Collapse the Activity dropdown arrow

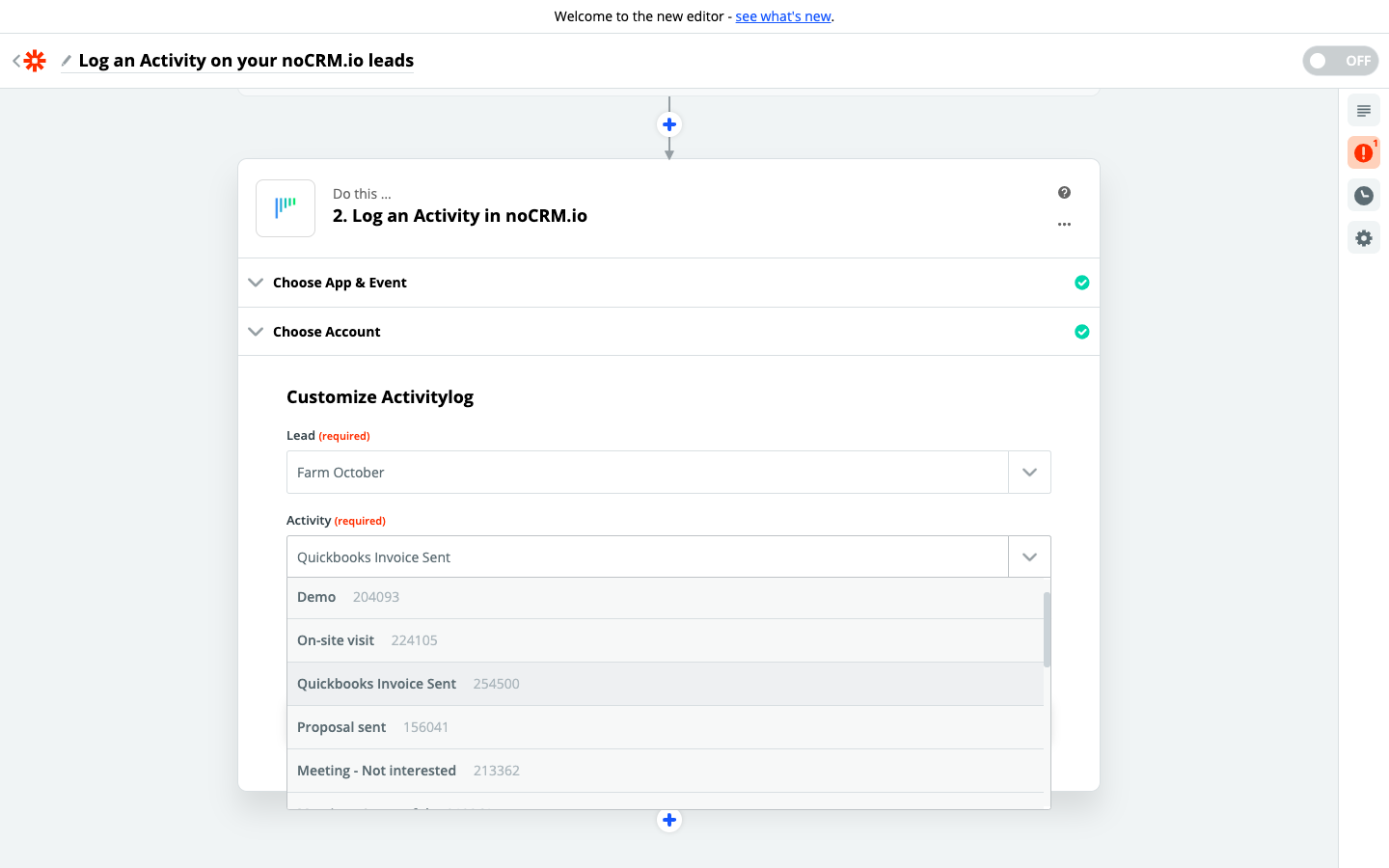[x=1029, y=557]
